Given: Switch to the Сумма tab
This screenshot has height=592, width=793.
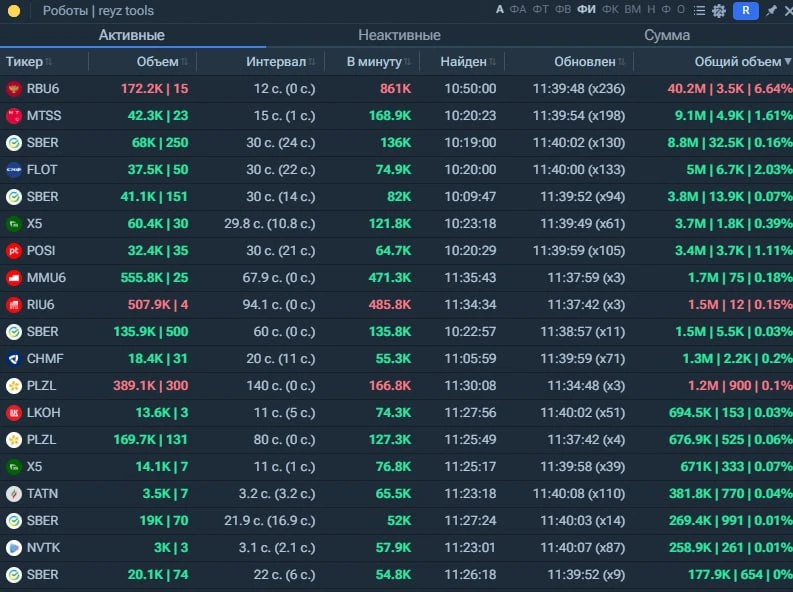Looking at the screenshot, I should point(667,35).
